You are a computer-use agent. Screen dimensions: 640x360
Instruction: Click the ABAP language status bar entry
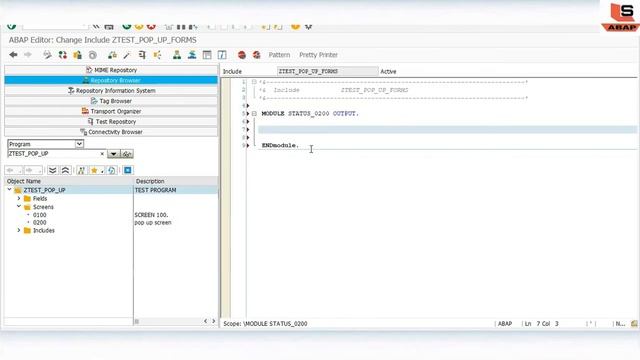coord(505,324)
